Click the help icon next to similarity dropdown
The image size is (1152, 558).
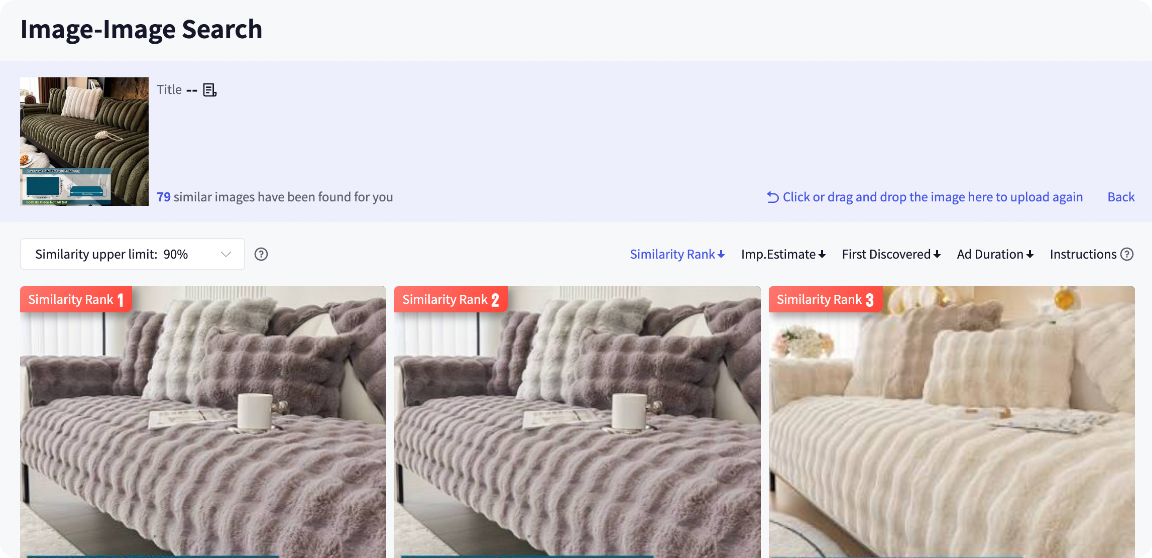(x=261, y=254)
